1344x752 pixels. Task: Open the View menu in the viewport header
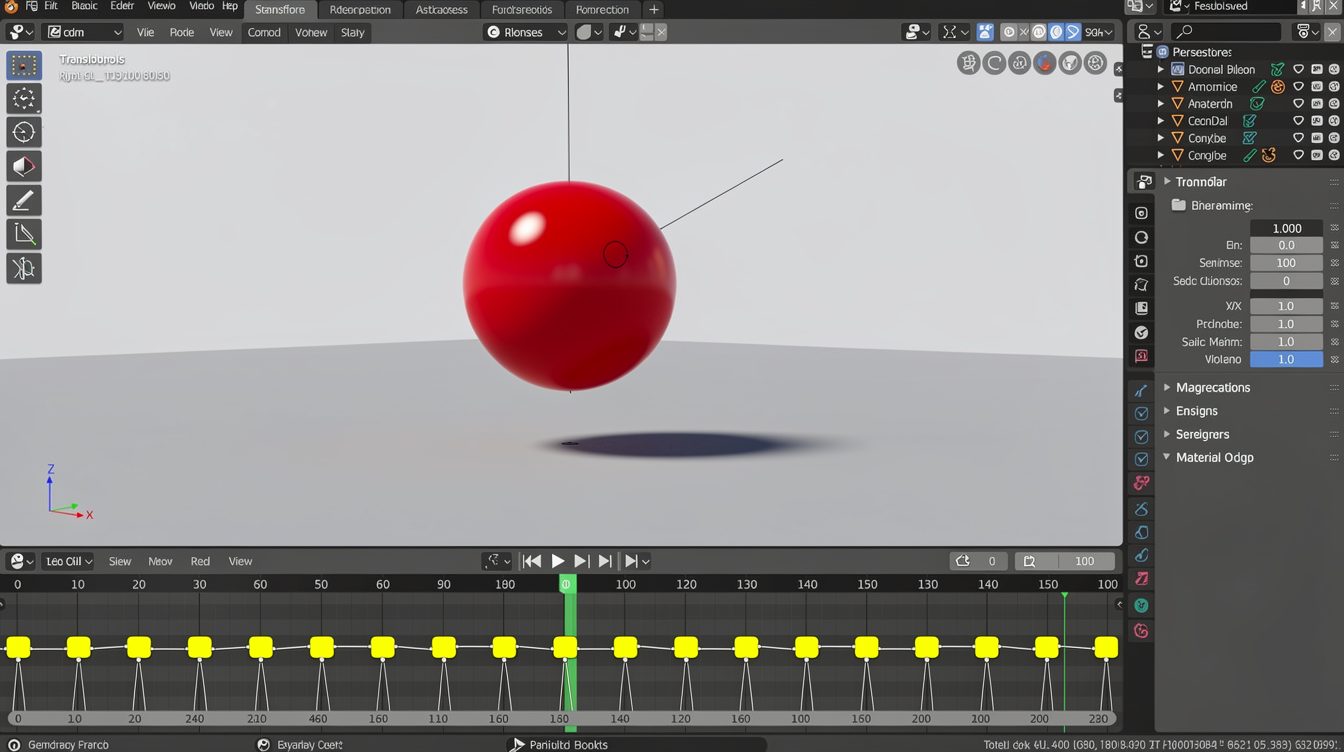221,32
